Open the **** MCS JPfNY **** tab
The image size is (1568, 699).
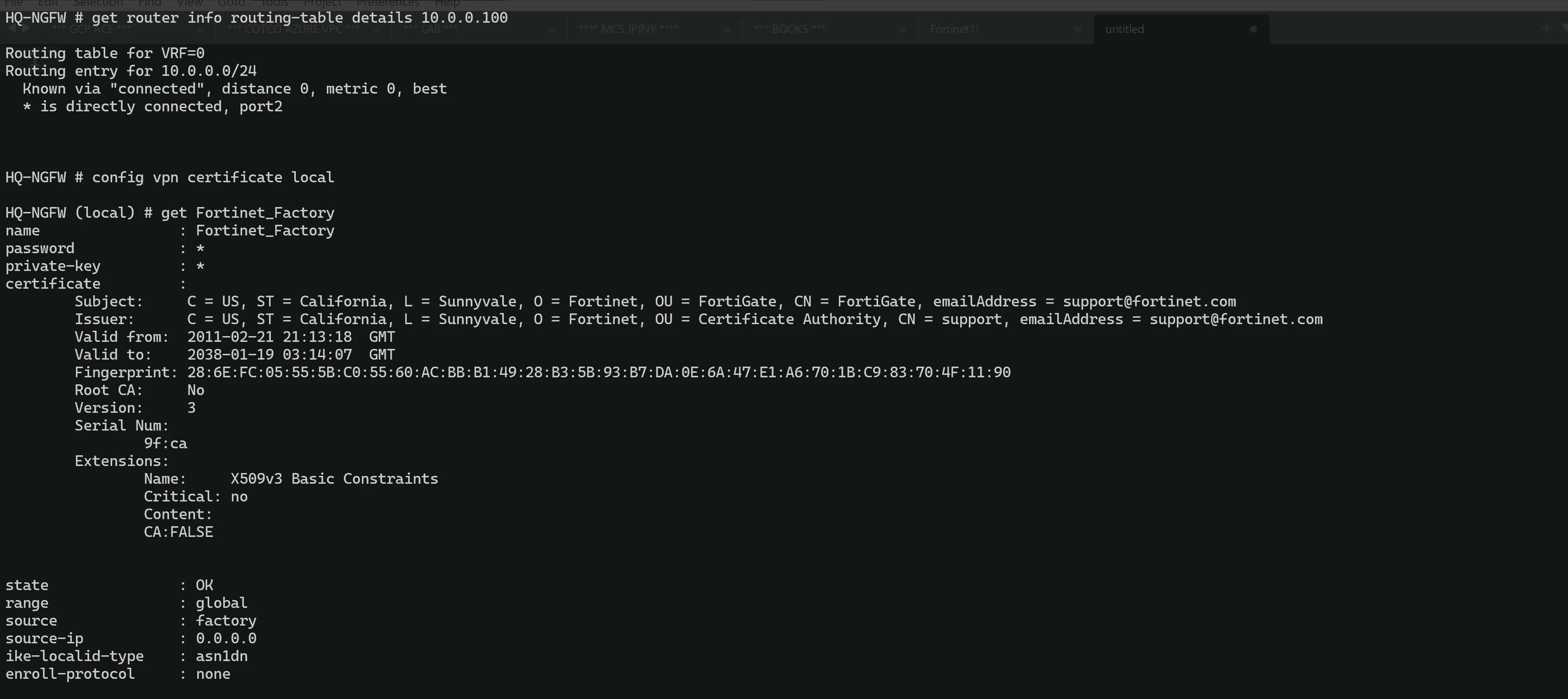tap(628, 29)
